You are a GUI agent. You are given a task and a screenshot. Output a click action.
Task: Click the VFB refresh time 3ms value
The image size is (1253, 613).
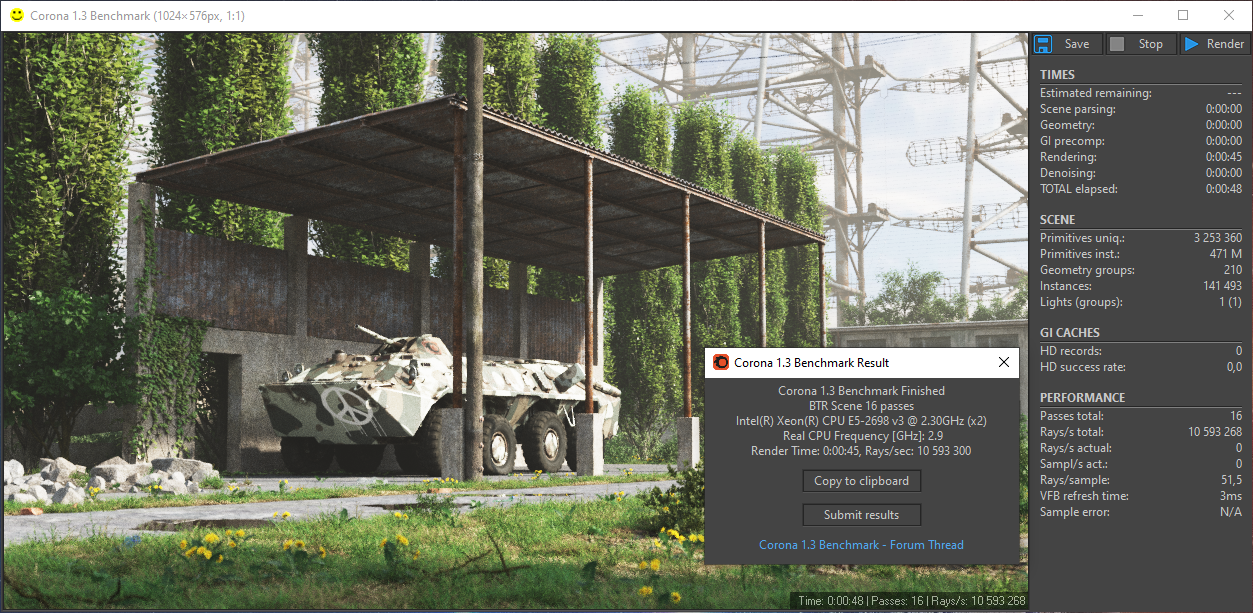click(x=1232, y=496)
